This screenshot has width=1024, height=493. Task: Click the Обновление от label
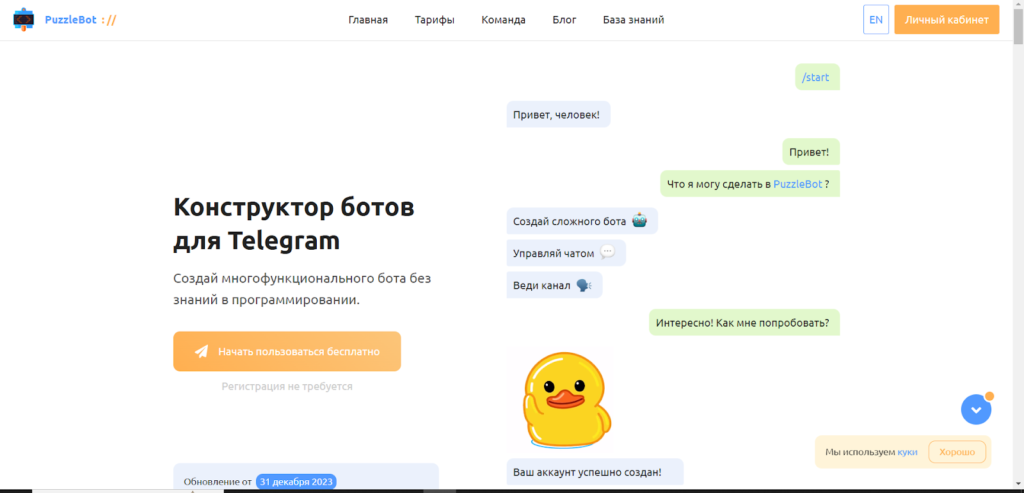point(217,482)
